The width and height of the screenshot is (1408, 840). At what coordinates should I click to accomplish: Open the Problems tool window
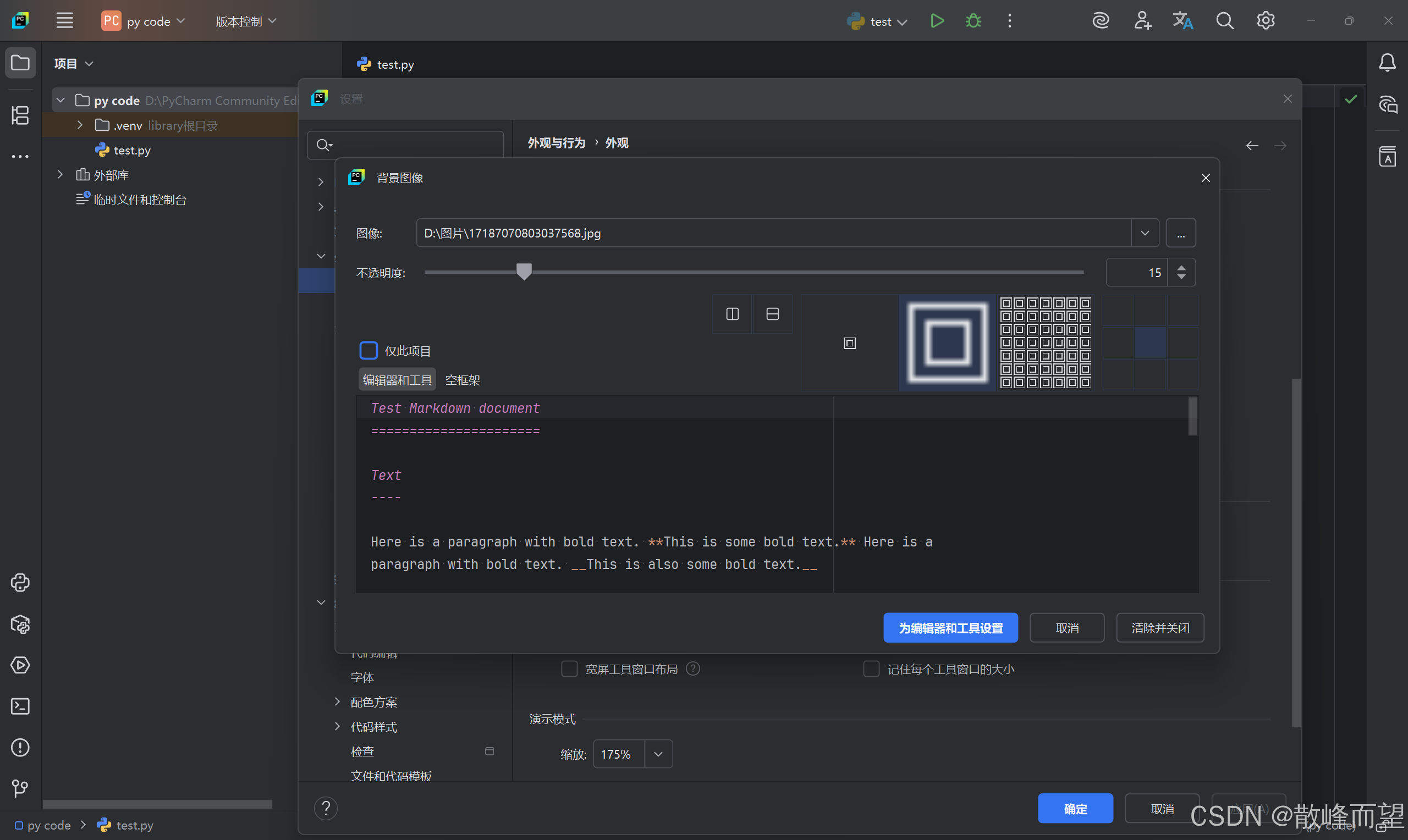click(x=20, y=748)
